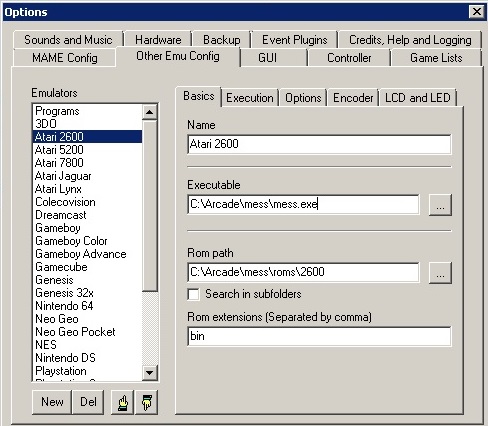Browse for the executable file

point(440,205)
